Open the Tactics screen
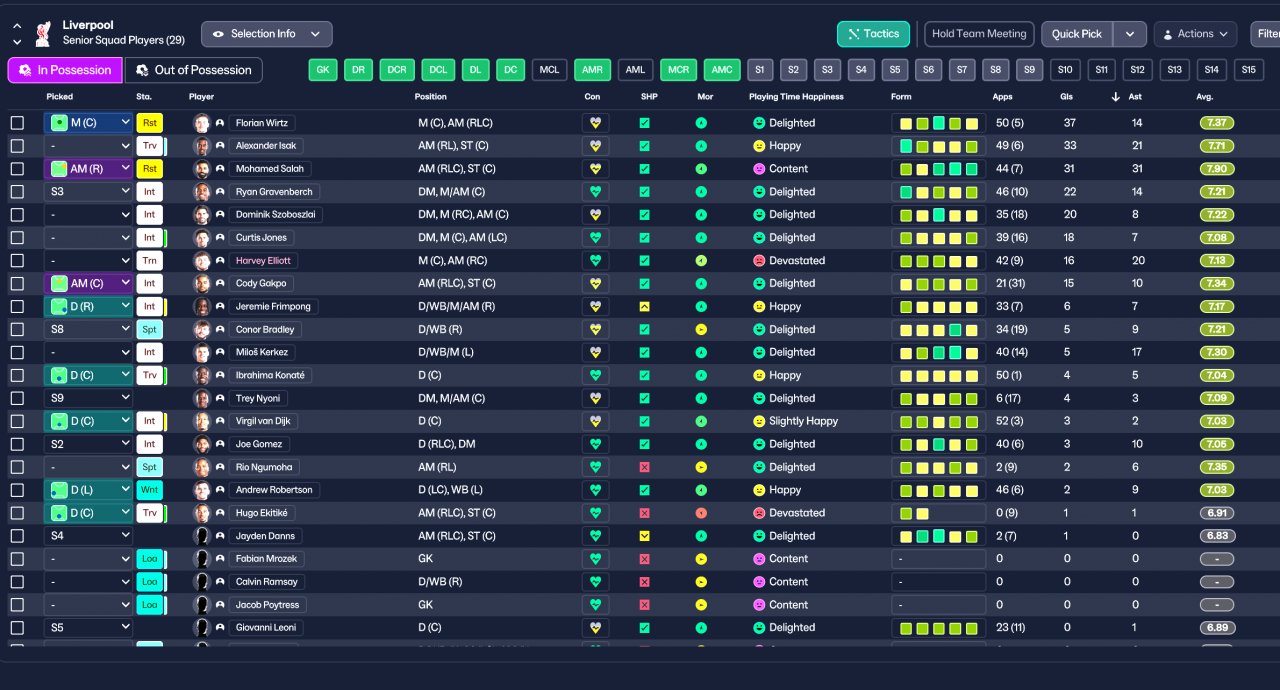1280x690 pixels. tap(874, 34)
